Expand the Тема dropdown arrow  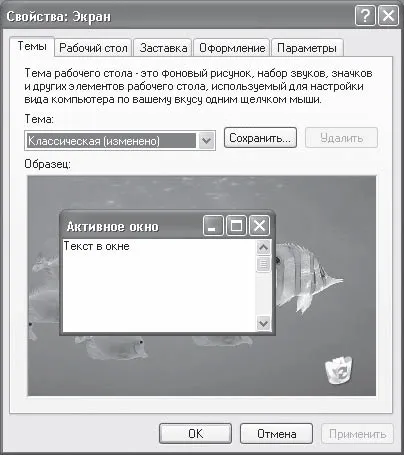[206, 141]
